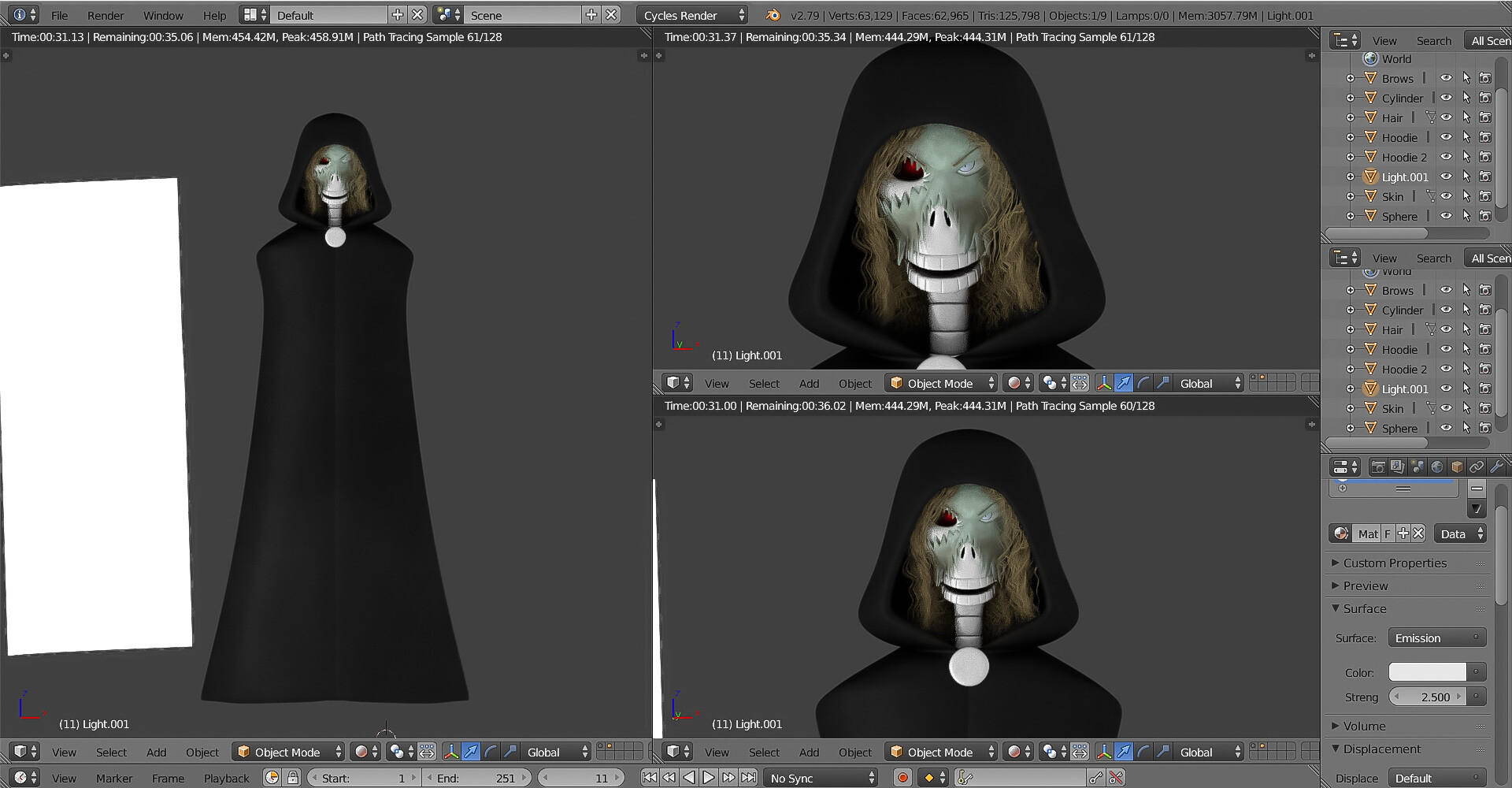
Task: Toggle manipulate center points in left viewport
Action: point(427,752)
